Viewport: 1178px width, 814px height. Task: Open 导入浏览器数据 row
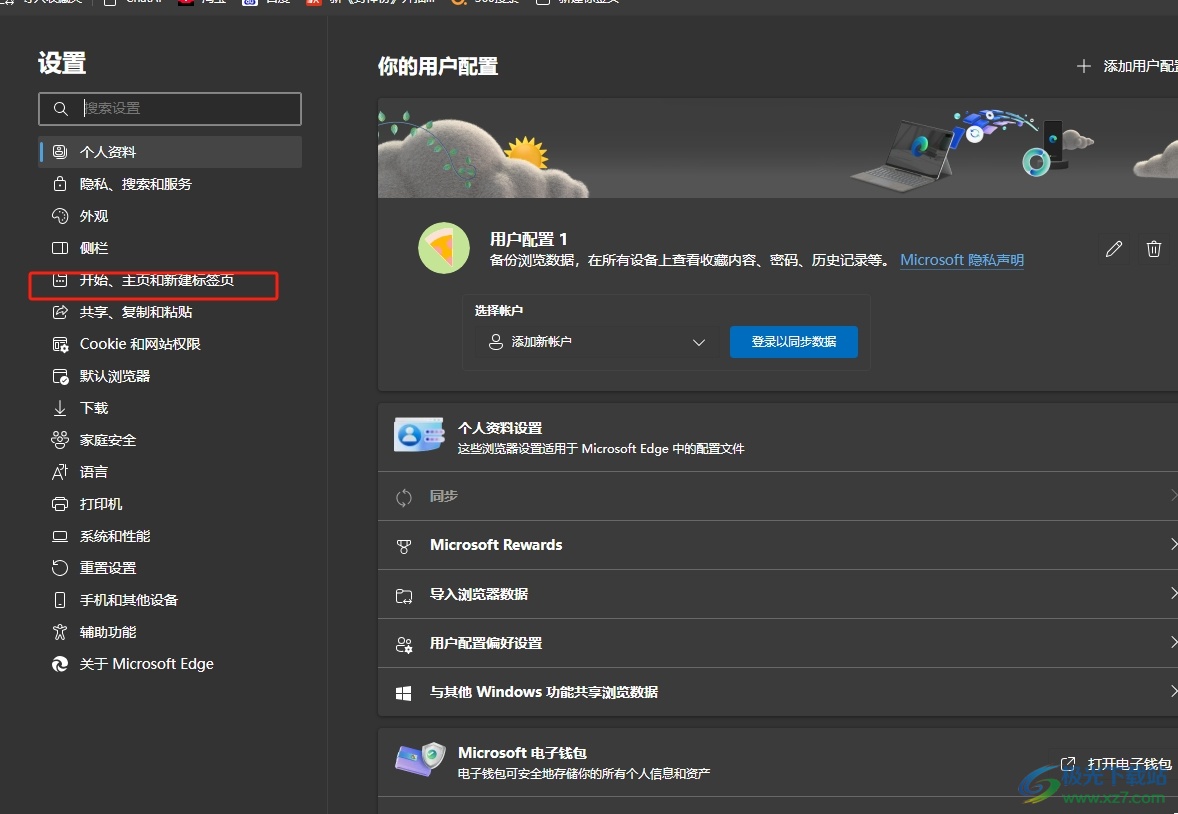778,595
